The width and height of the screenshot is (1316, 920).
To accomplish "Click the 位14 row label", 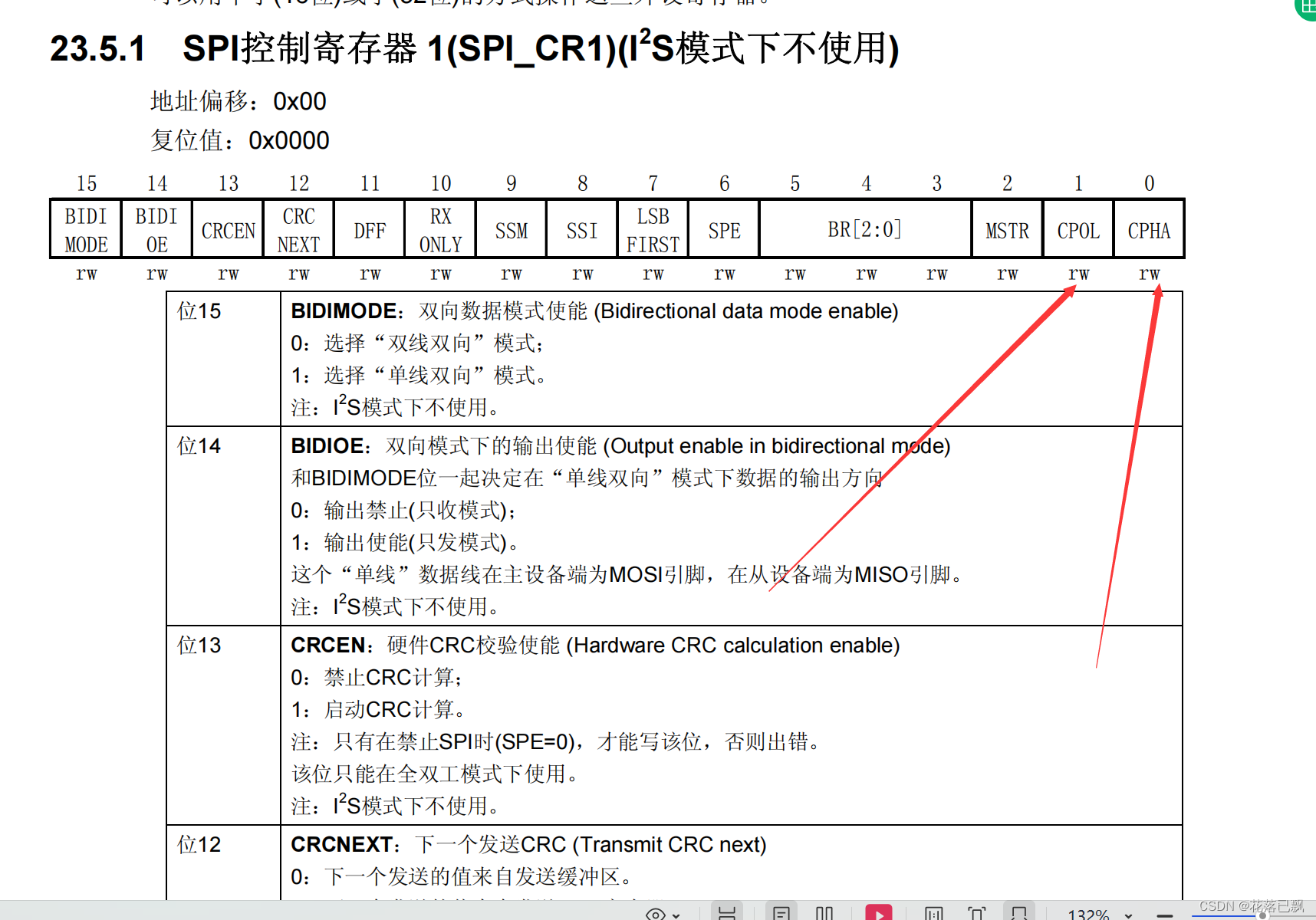I will [x=199, y=445].
